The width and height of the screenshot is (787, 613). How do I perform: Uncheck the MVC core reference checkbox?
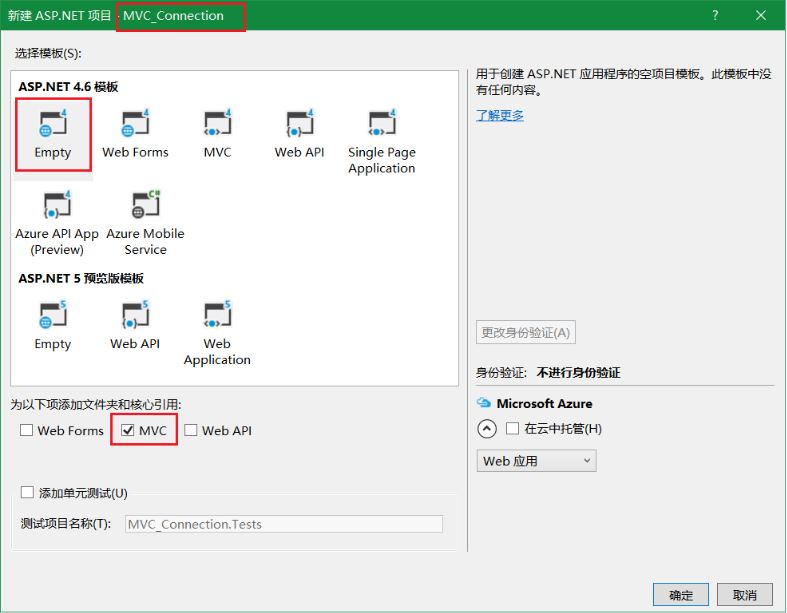point(127,431)
